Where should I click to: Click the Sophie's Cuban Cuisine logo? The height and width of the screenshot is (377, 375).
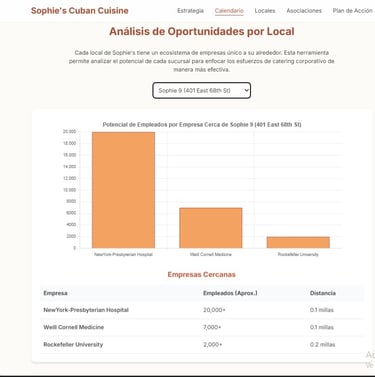(80, 11)
